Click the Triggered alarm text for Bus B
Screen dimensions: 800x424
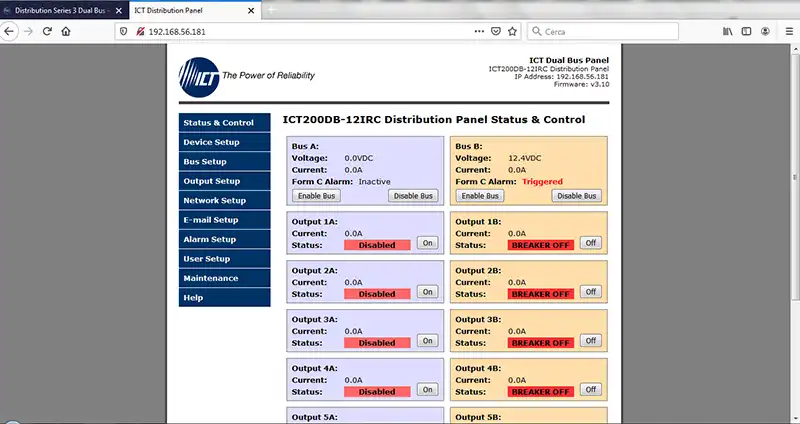pos(542,182)
